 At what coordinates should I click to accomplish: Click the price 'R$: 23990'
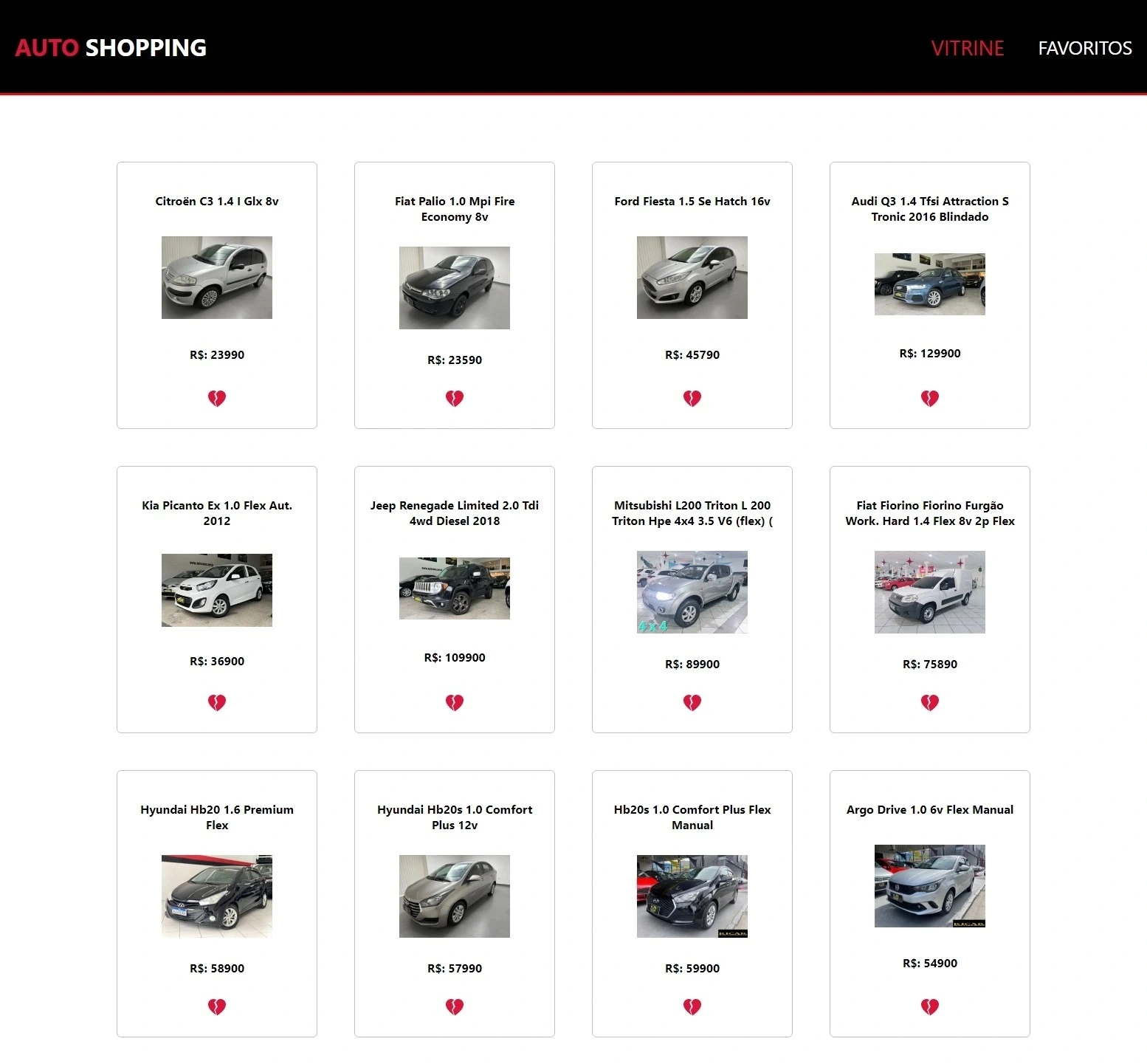[x=217, y=355]
